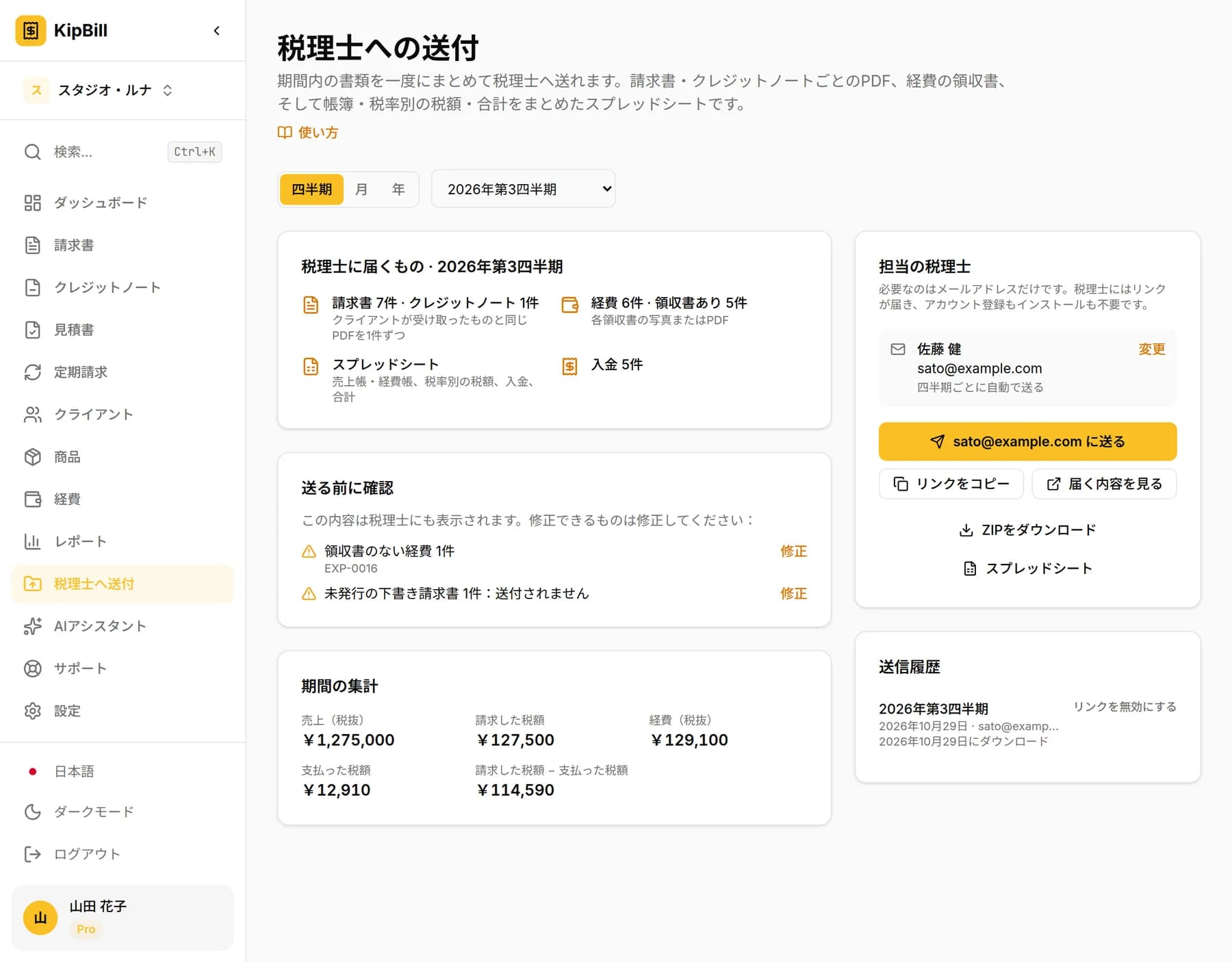The width and height of the screenshot is (1232, 962).
Task: Click リンクを無効にする in 送信履歴
Action: click(1125, 707)
